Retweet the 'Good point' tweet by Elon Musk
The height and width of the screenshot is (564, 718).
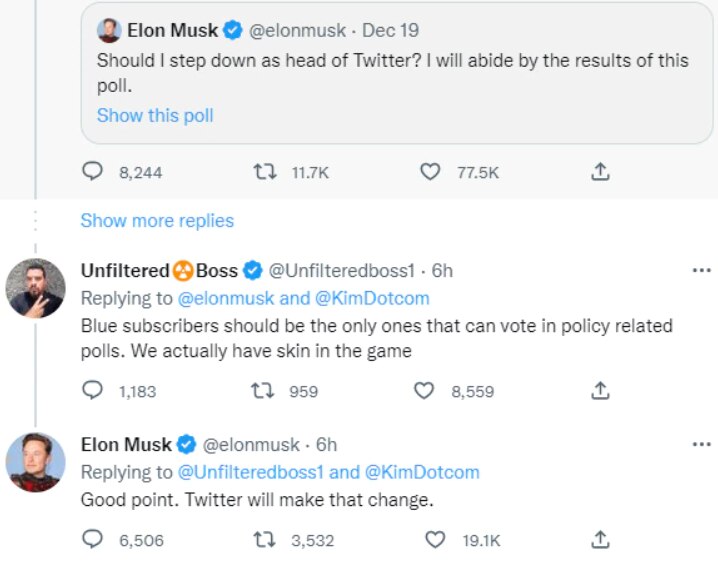coord(264,540)
